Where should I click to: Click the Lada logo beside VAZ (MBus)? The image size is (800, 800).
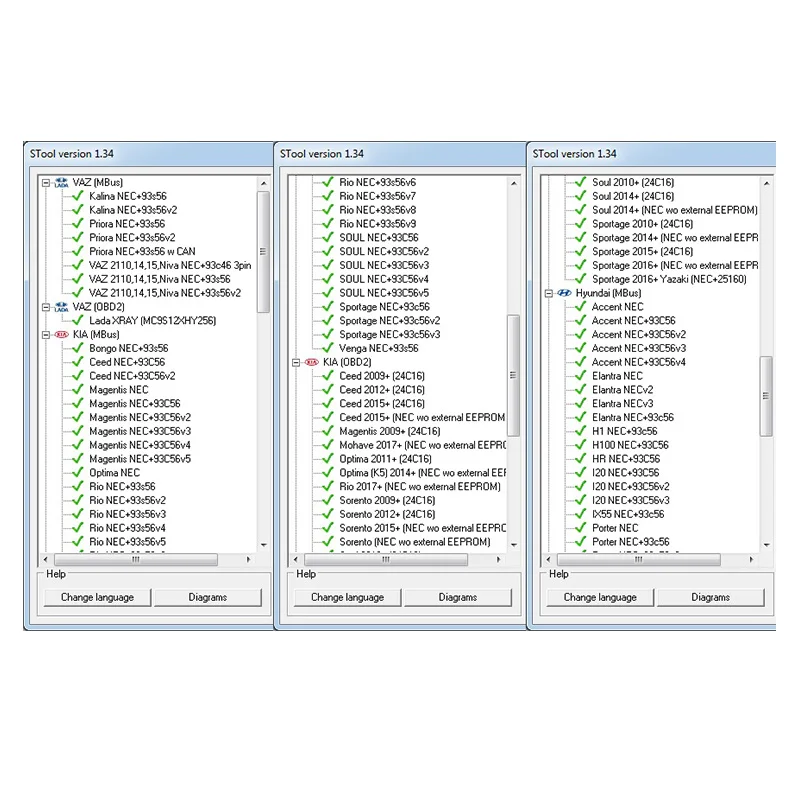click(x=61, y=183)
